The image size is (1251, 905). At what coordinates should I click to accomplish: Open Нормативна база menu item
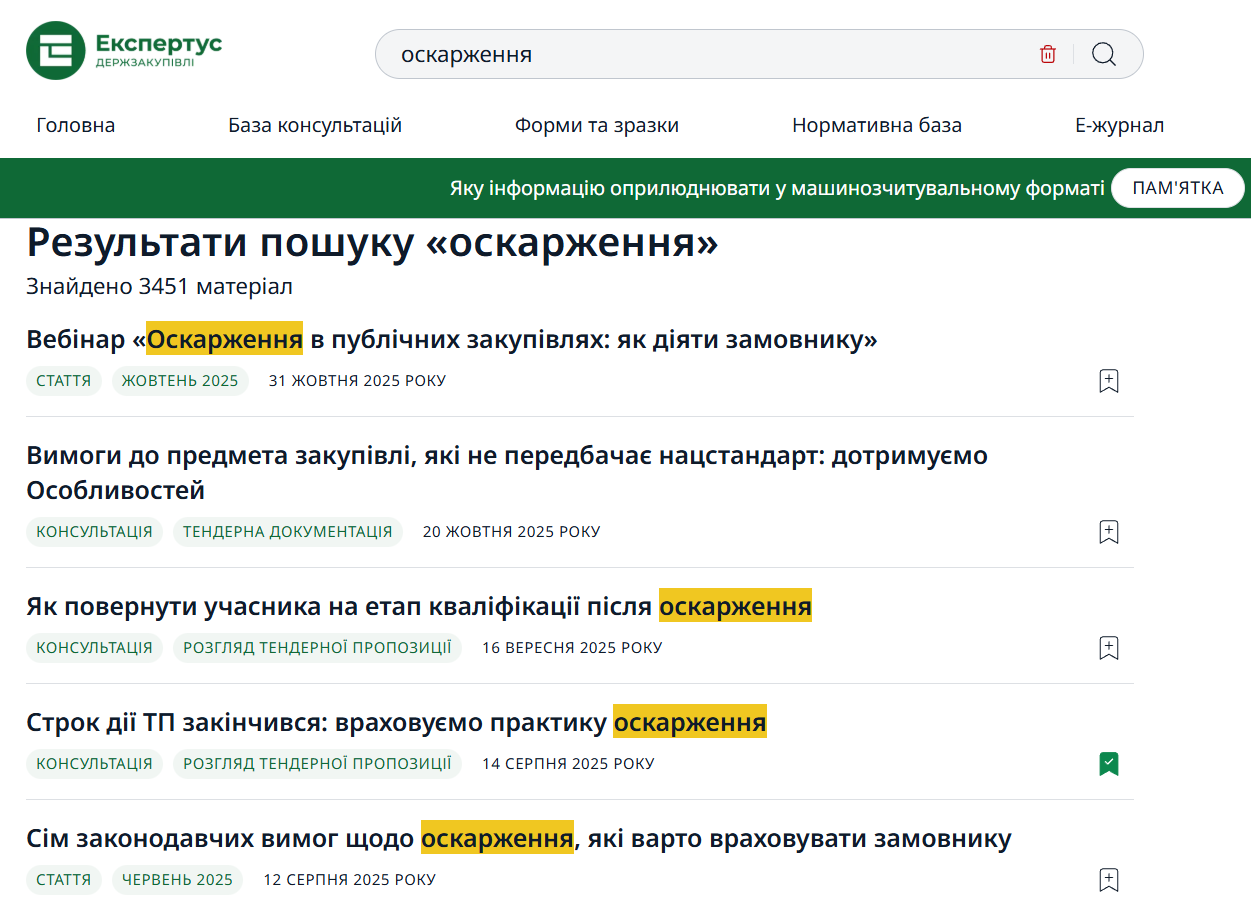tap(877, 125)
